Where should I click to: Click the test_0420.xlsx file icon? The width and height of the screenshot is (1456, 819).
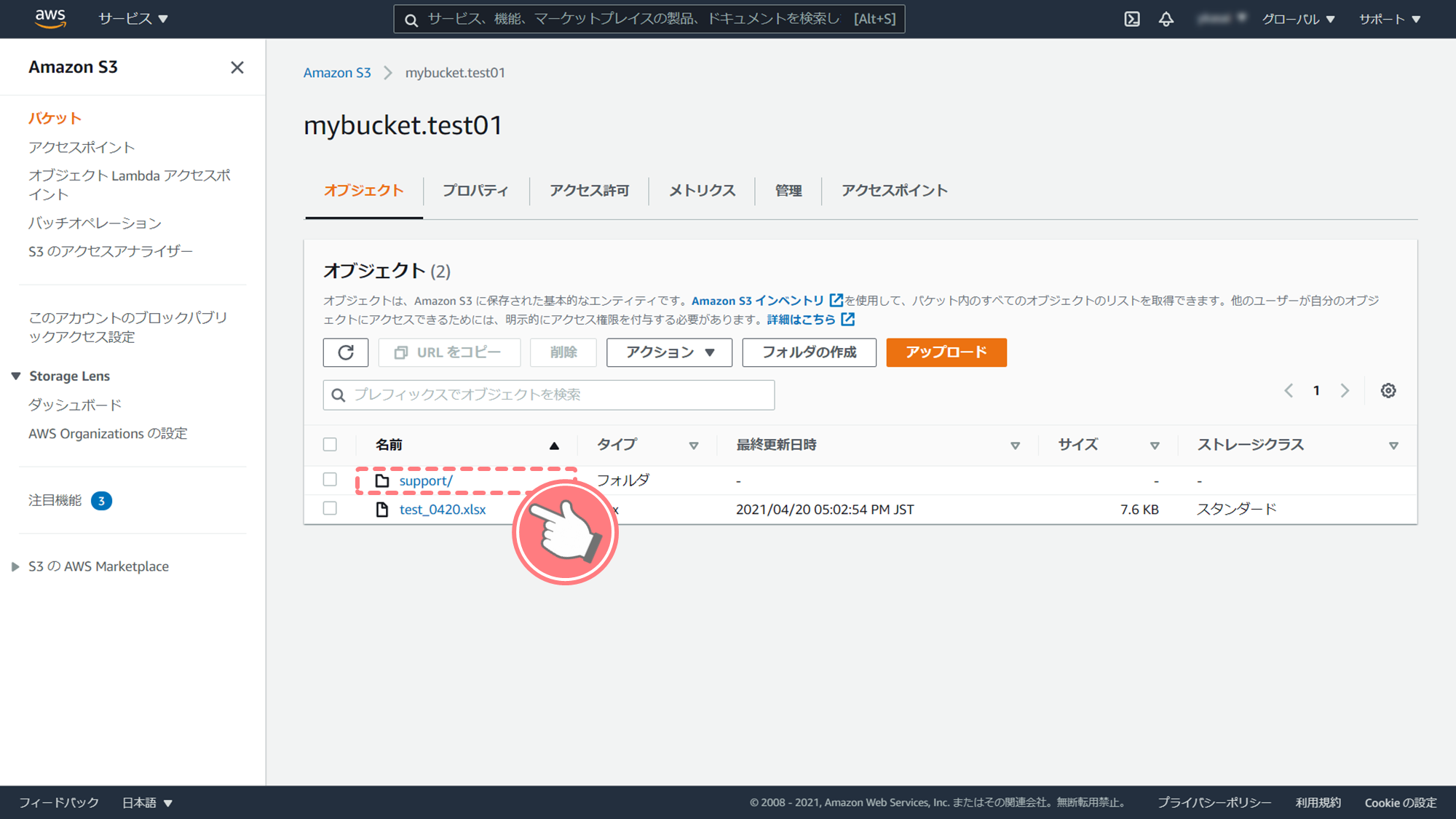[381, 510]
